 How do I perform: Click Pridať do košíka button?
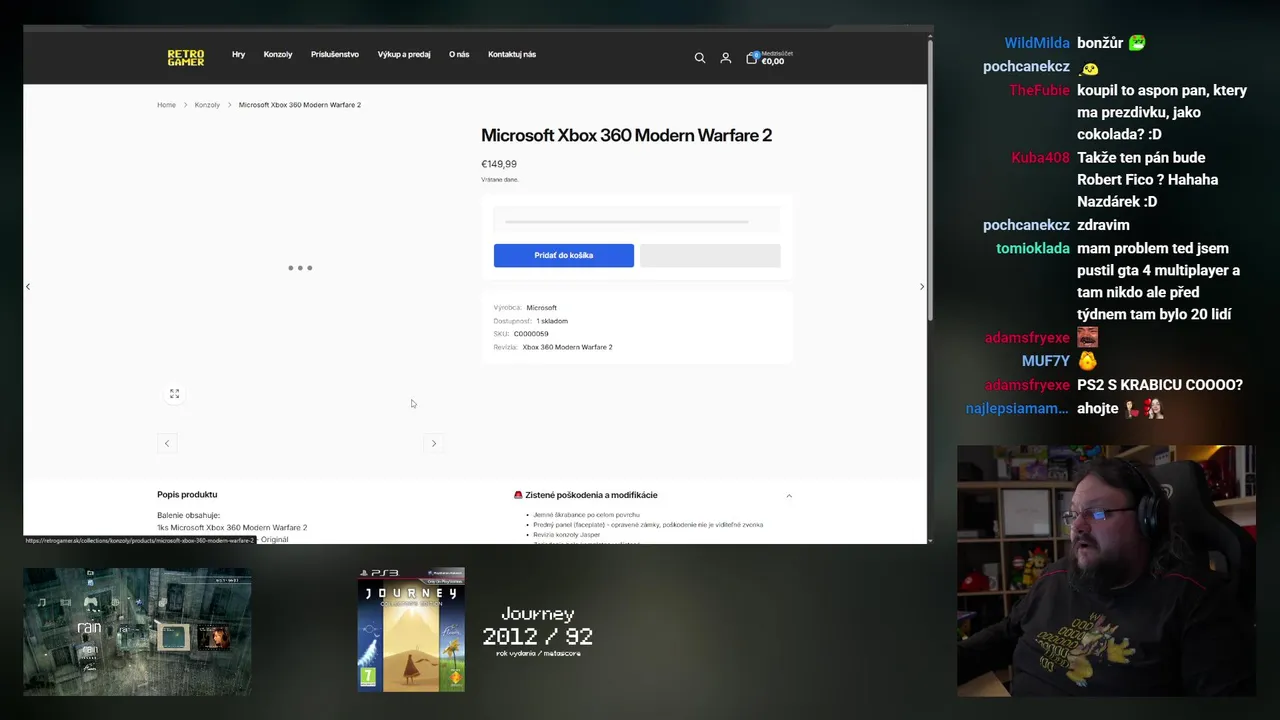coord(564,255)
